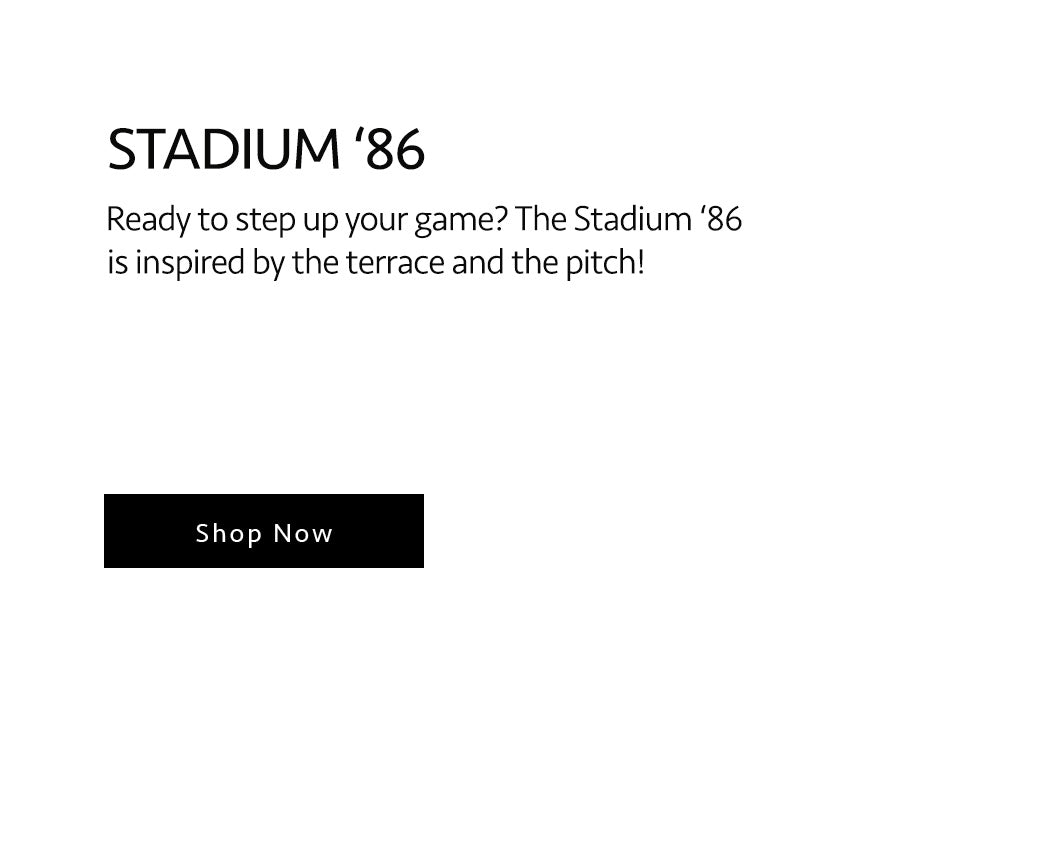Click the word 'Ready' starting the description
Image resolution: width=1050 pixels, height=849 pixels.
[148, 221]
